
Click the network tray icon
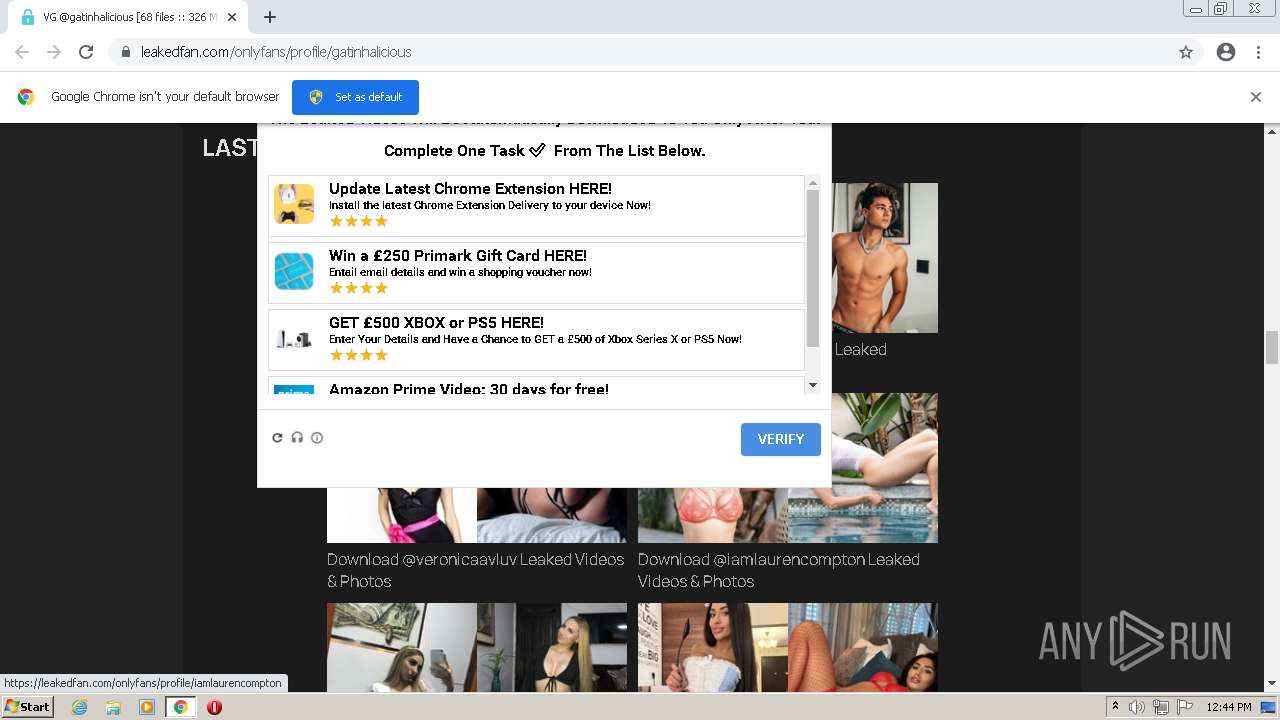pos(1160,707)
